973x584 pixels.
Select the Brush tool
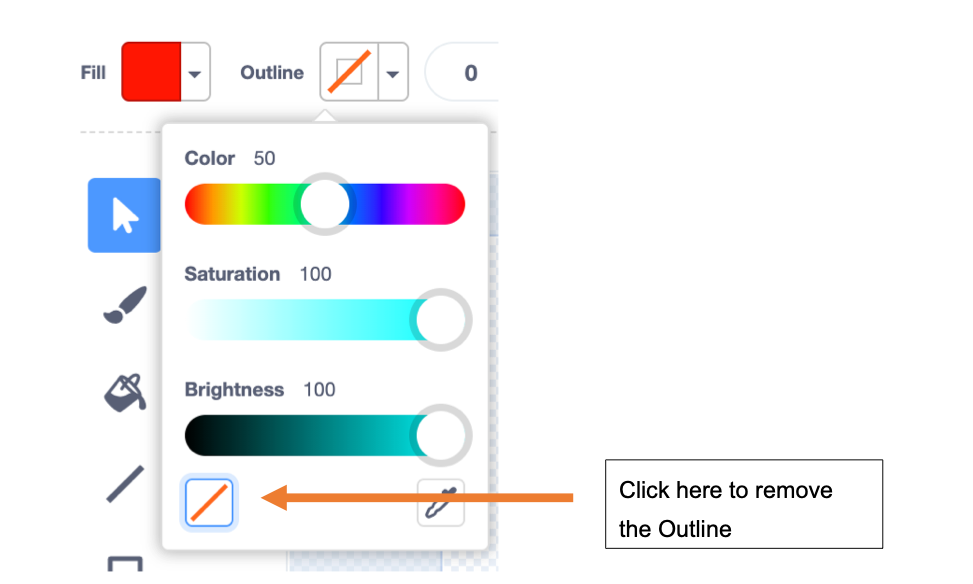[125, 305]
